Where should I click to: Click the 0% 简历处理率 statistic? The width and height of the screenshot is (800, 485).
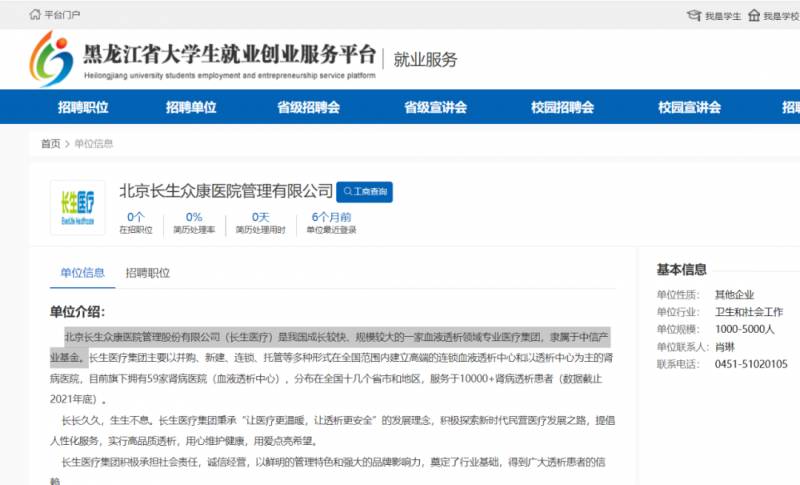click(194, 223)
